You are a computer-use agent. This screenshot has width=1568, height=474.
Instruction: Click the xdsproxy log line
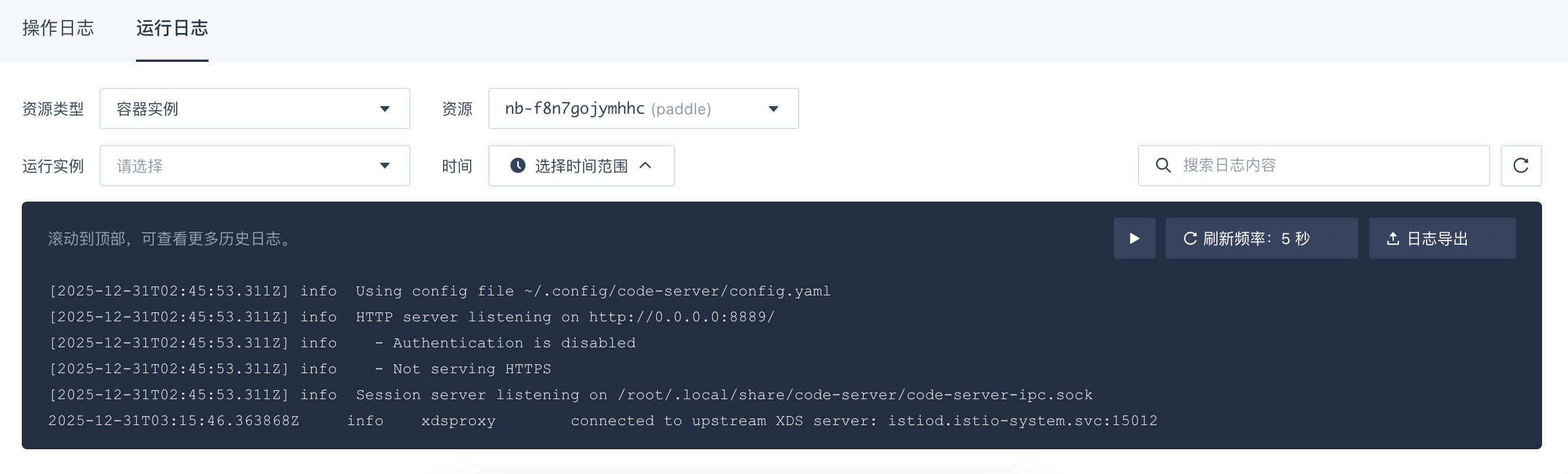(603, 421)
